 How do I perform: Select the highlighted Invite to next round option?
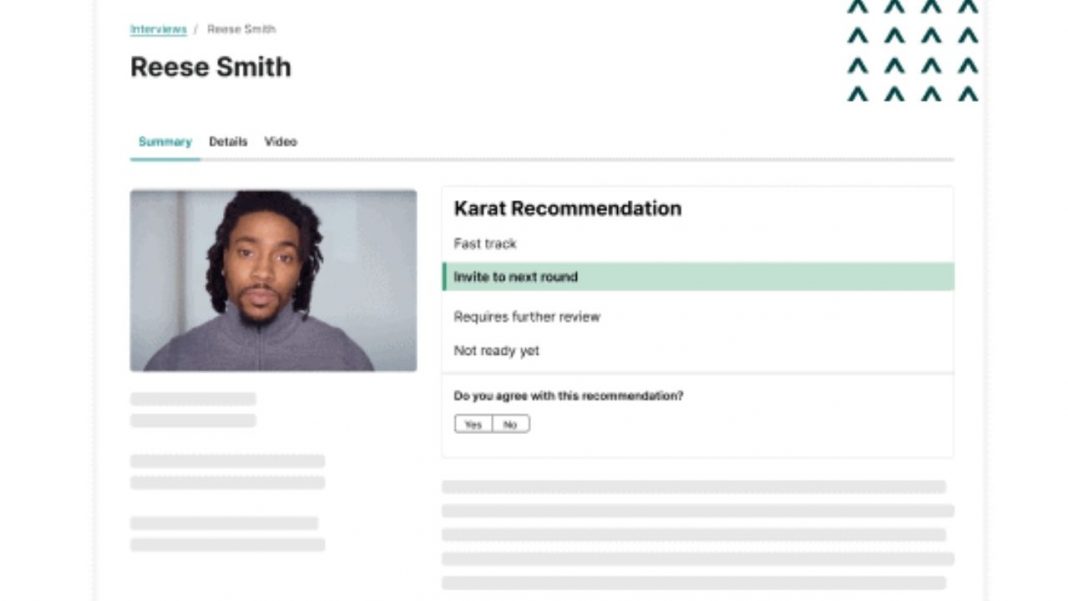click(x=698, y=277)
